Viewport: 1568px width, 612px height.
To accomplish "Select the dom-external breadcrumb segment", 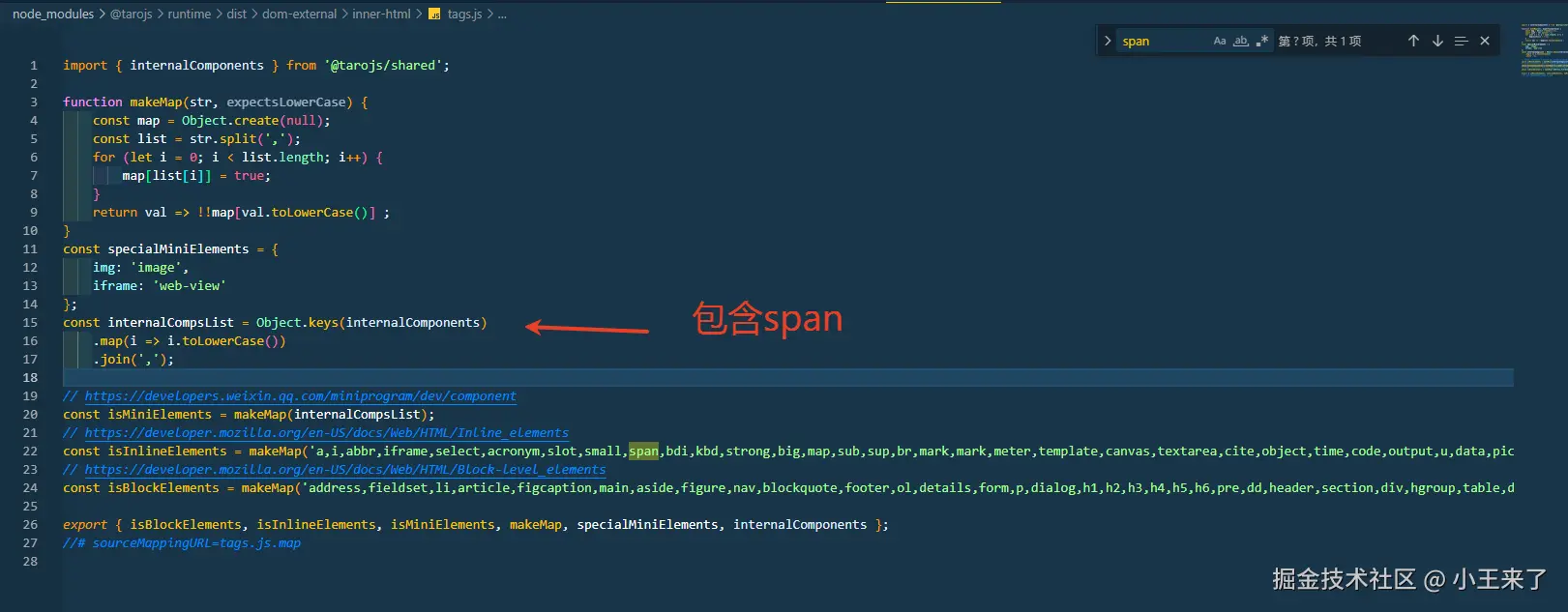I will click(x=299, y=15).
